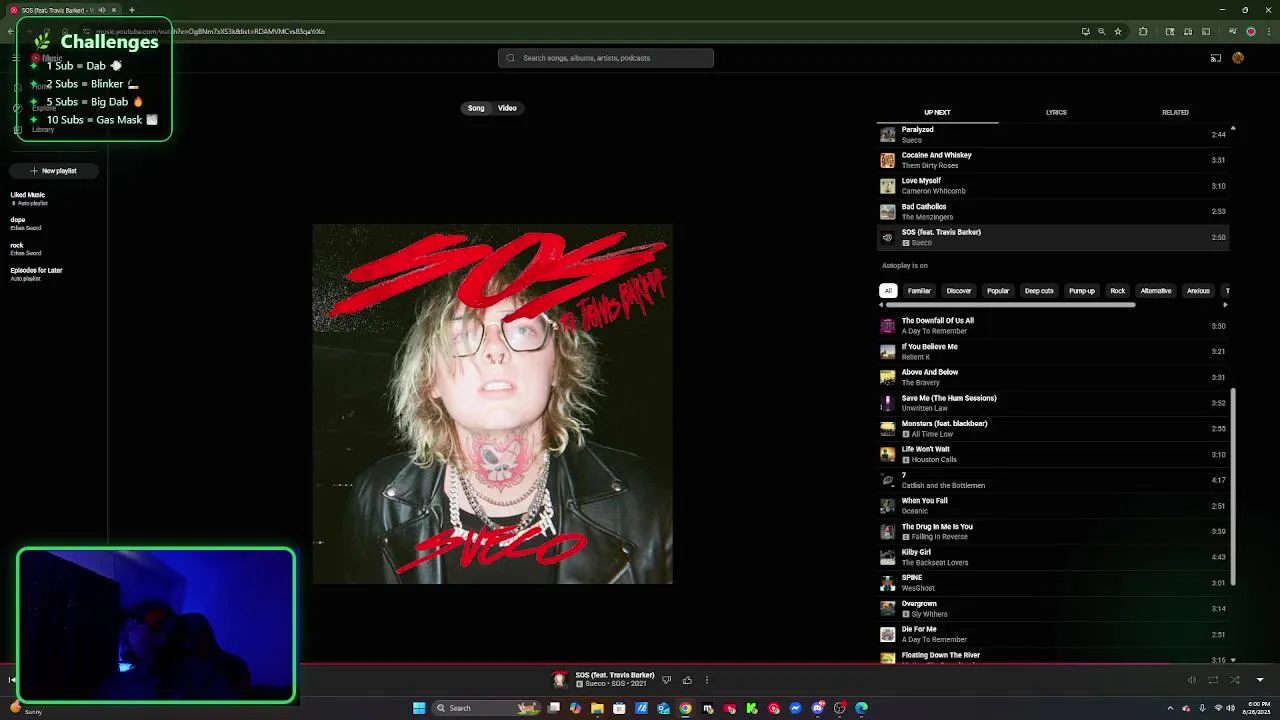Toggle repeat in the player bar
The width and height of the screenshot is (1280, 720).
point(1213,680)
